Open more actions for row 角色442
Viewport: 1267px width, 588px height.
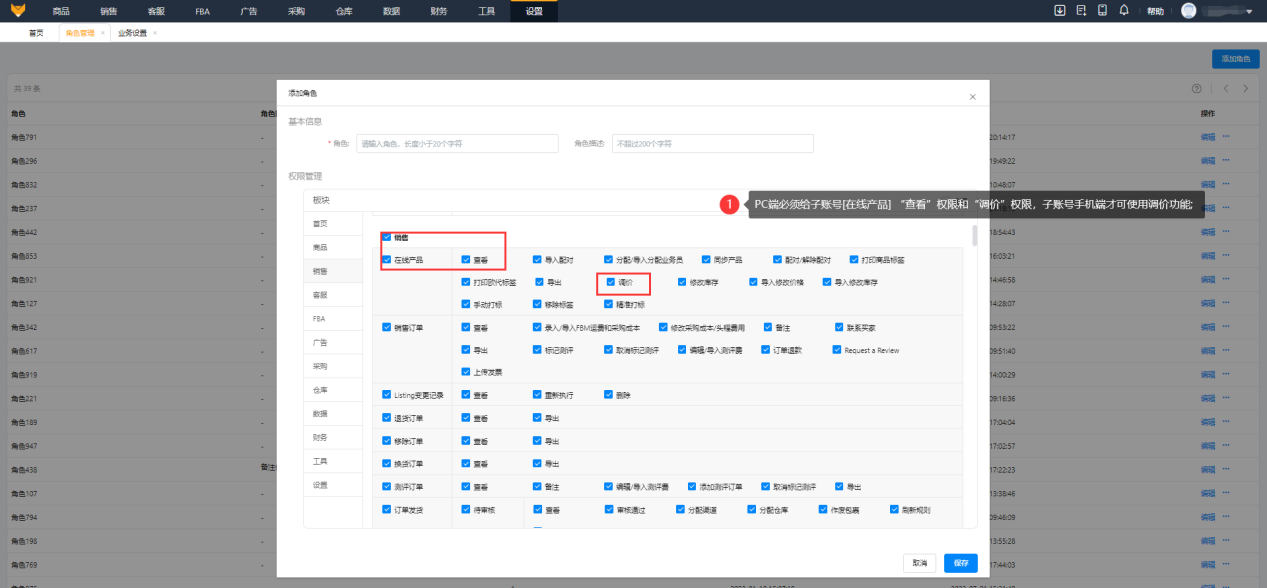1225,232
